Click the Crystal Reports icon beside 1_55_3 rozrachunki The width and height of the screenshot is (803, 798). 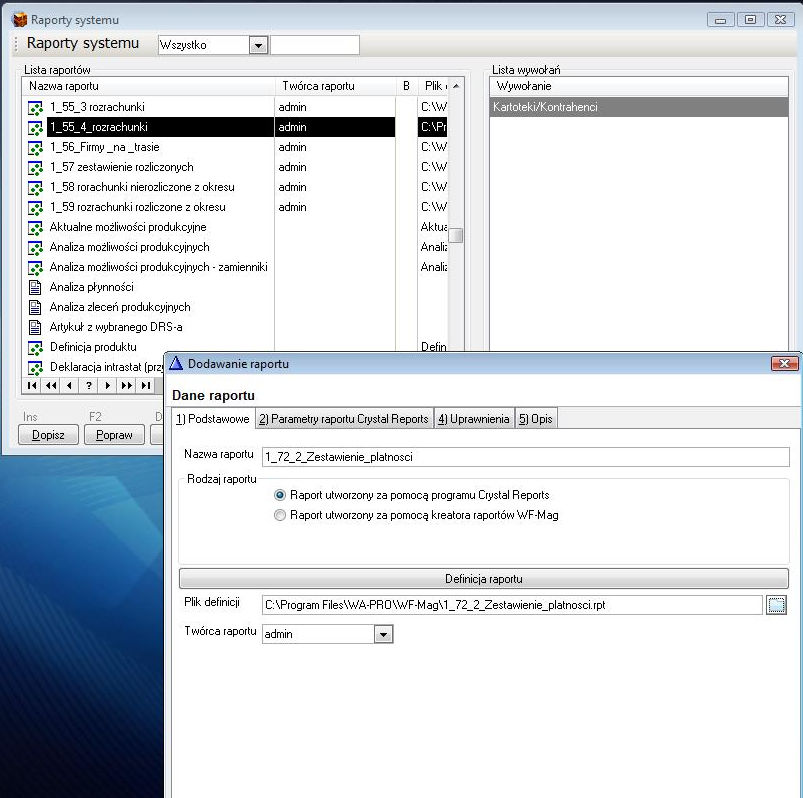(x=35, y=107)
